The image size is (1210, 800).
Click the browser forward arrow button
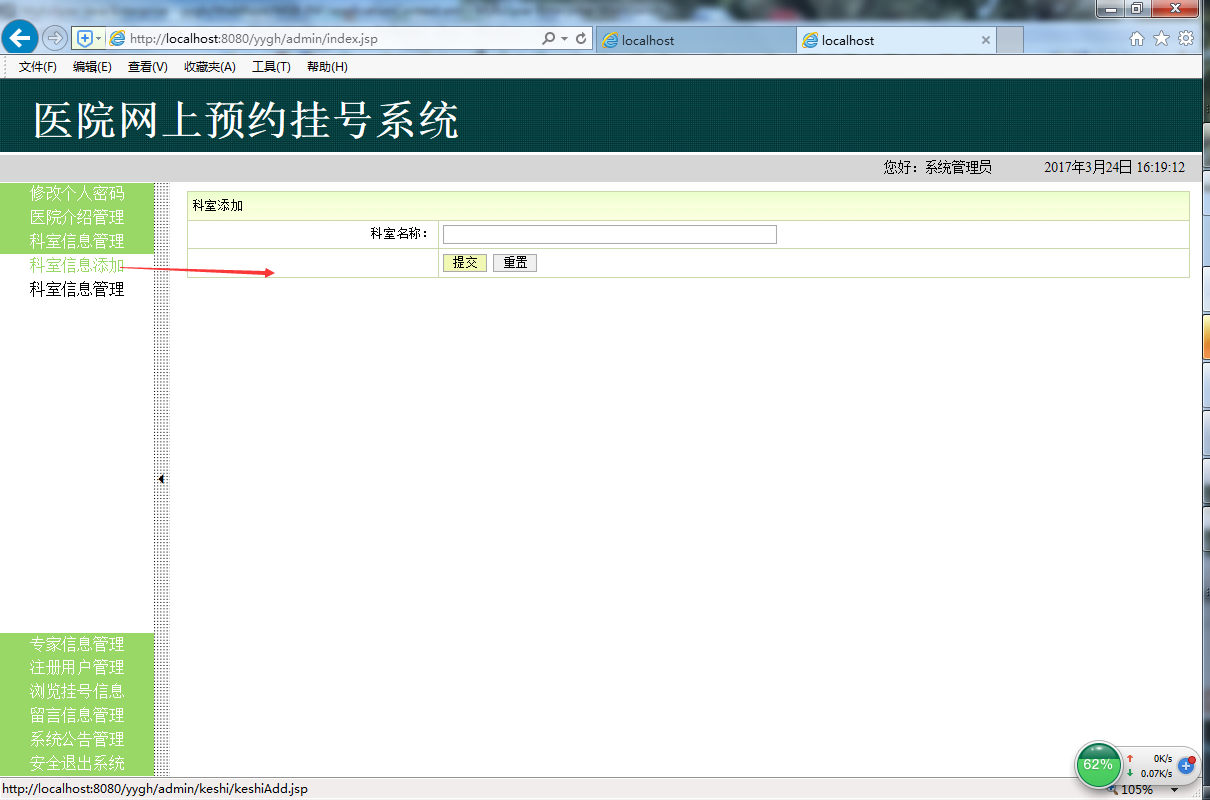(x=54, y=38)
